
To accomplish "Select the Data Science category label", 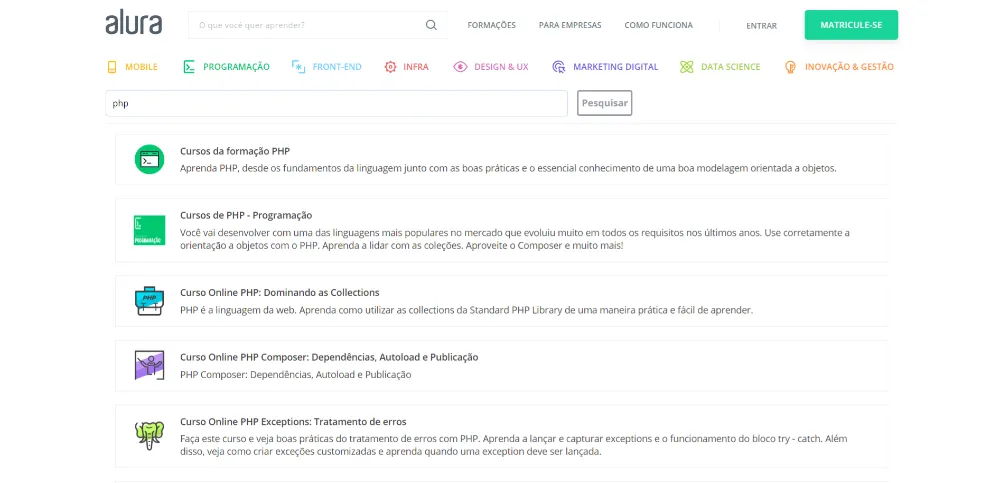I will click(730, 67).
